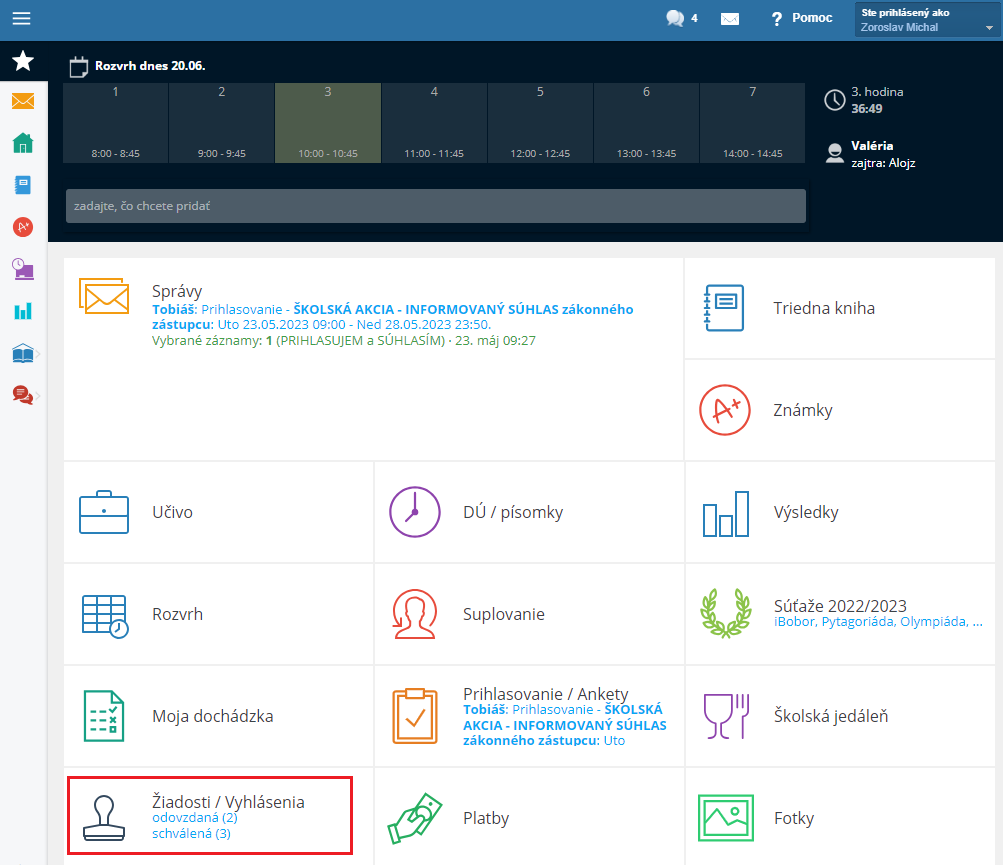Screen dimensions: 1003x865
Task: Open the Výsledky bar chart icon
Action: click(x=725, y=514)
